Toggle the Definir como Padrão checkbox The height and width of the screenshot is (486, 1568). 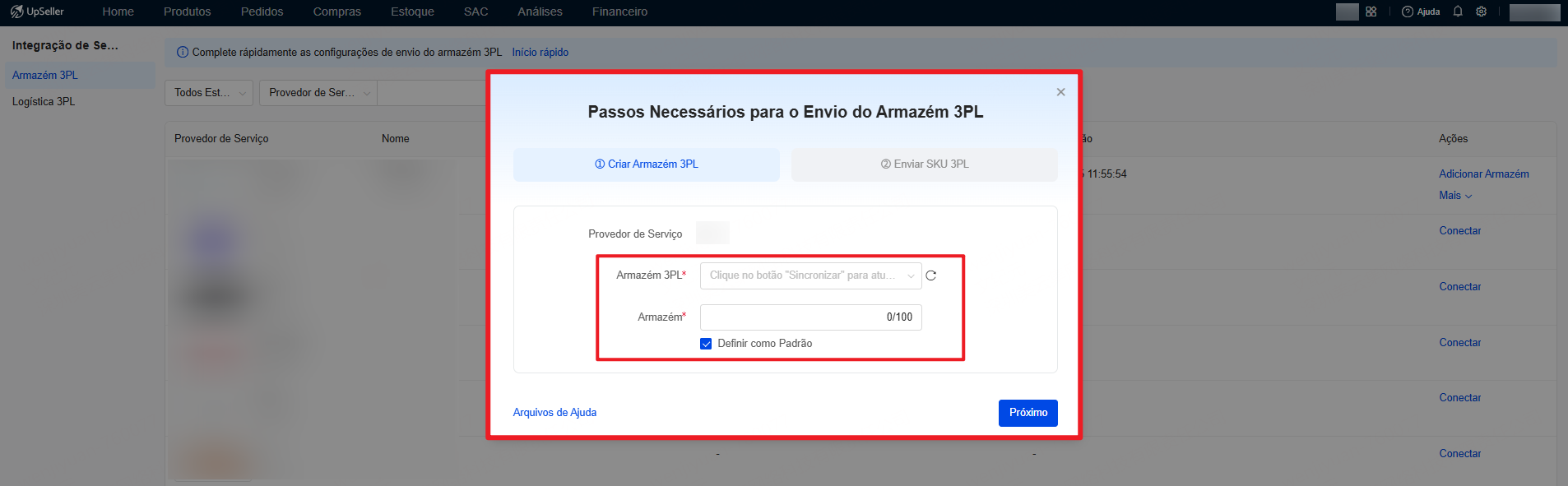click(706, 344)
